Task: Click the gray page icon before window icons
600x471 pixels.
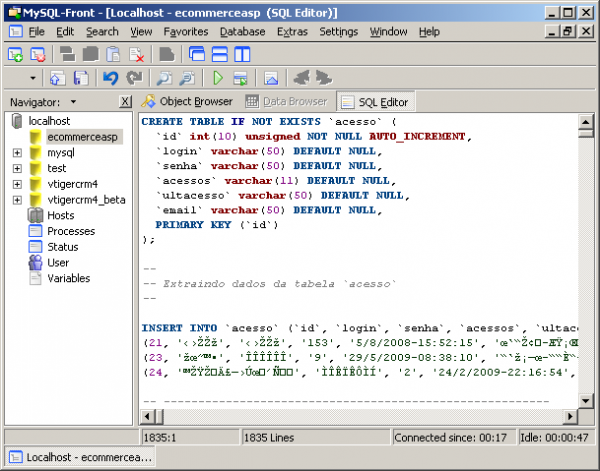Action: [x=166, y=54]
